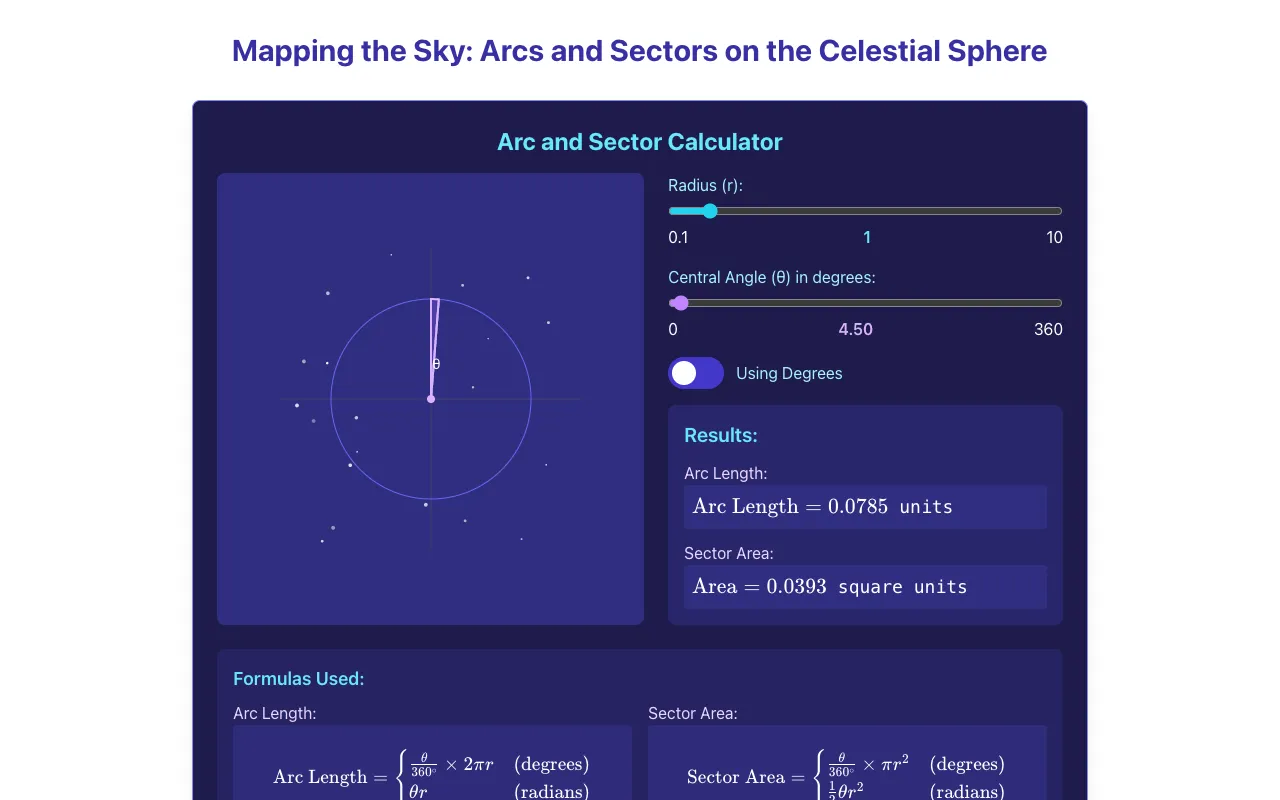The width and height of the screenshot is (1280, 800).
Task: Toggle the Using Degrees switch
Action: click(696, 373)
